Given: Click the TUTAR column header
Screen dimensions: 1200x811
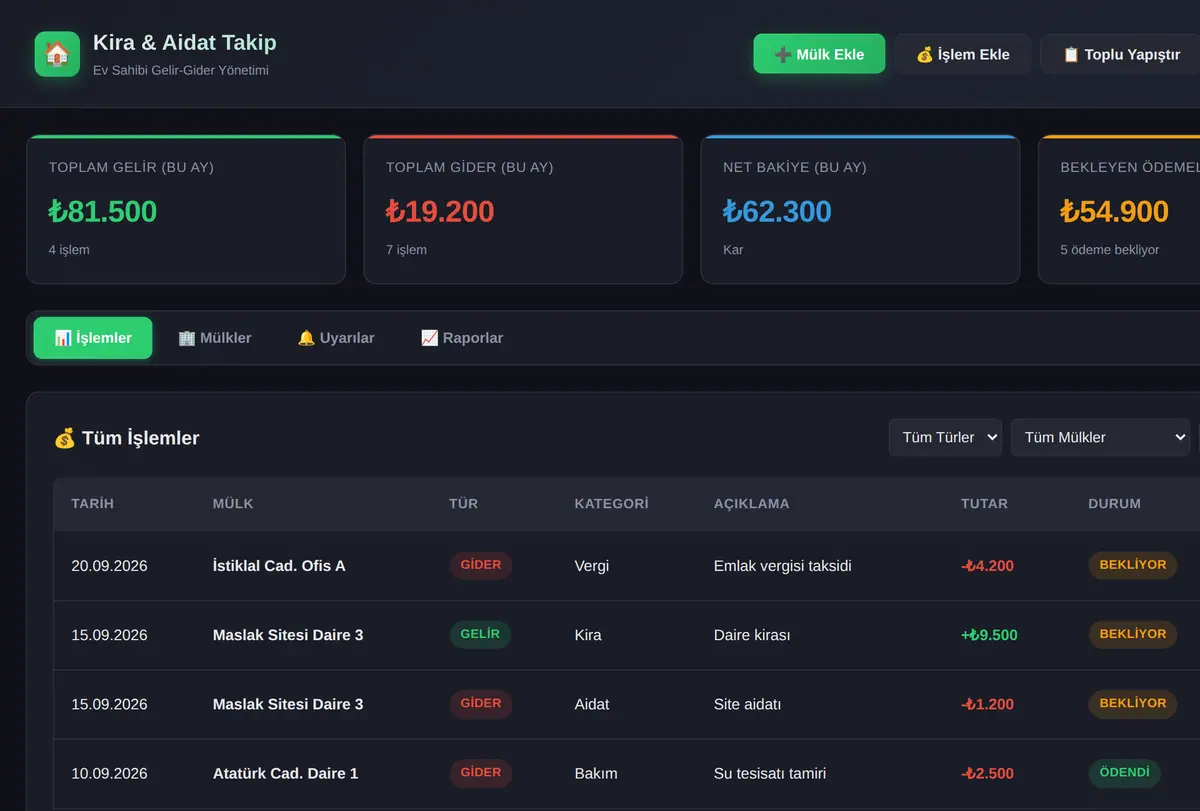Looking at the screenshot, I should click(x=984, y=504).
